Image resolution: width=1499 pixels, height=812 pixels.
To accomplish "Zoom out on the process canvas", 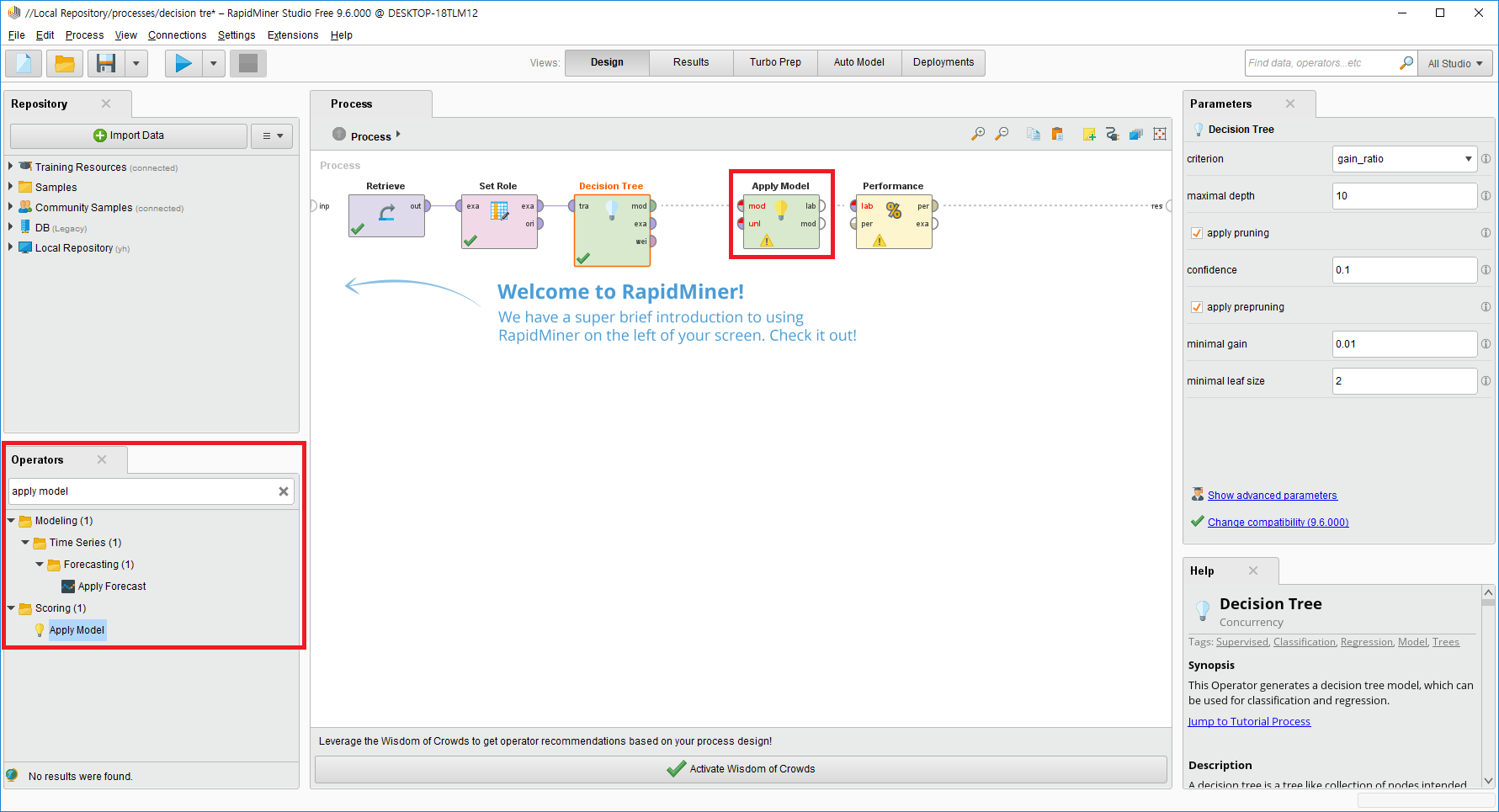I will pyautogui.click(x=1002, y=134).
